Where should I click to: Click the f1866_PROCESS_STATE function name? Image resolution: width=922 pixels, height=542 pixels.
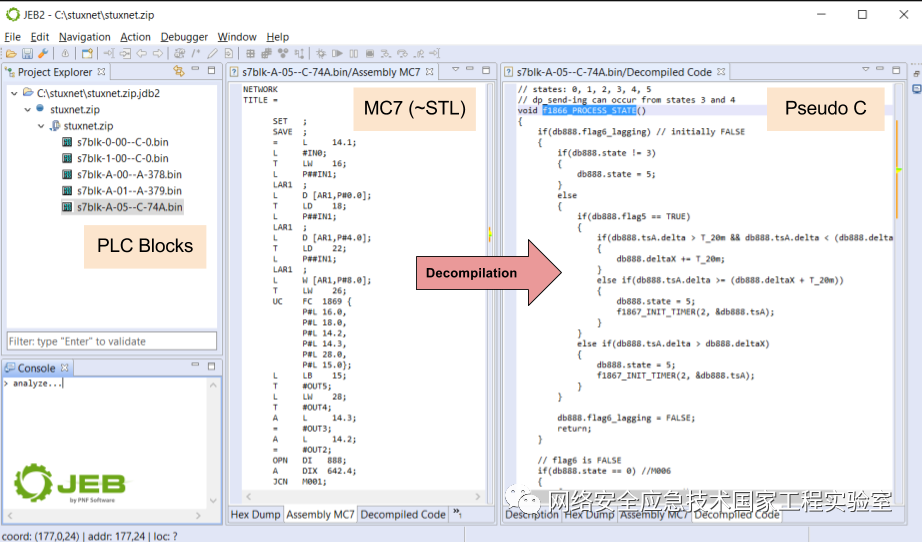pos(589,111)
